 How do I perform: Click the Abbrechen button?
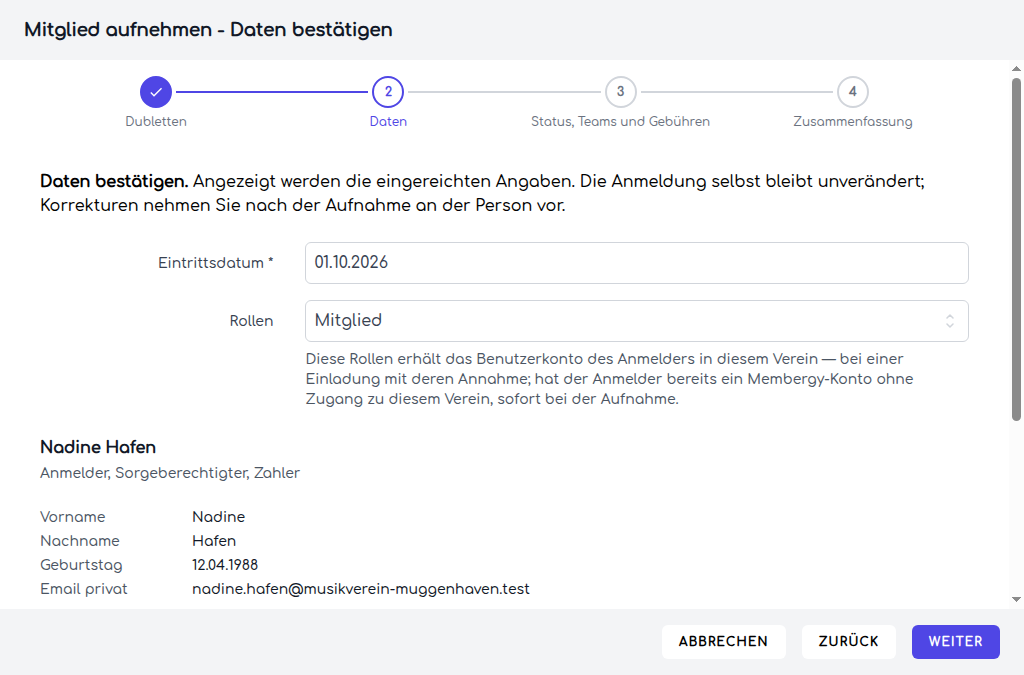723,642
